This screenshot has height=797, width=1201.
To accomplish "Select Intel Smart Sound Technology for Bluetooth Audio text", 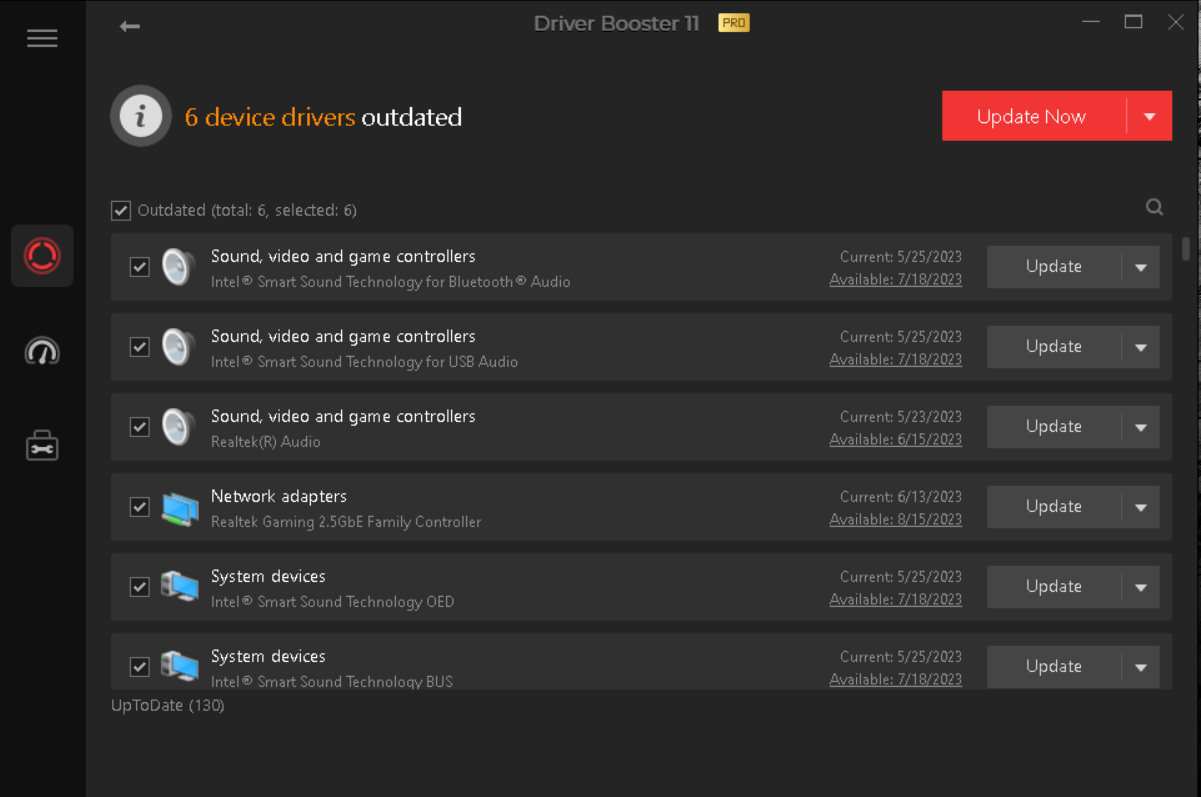I will pos(391,282).
